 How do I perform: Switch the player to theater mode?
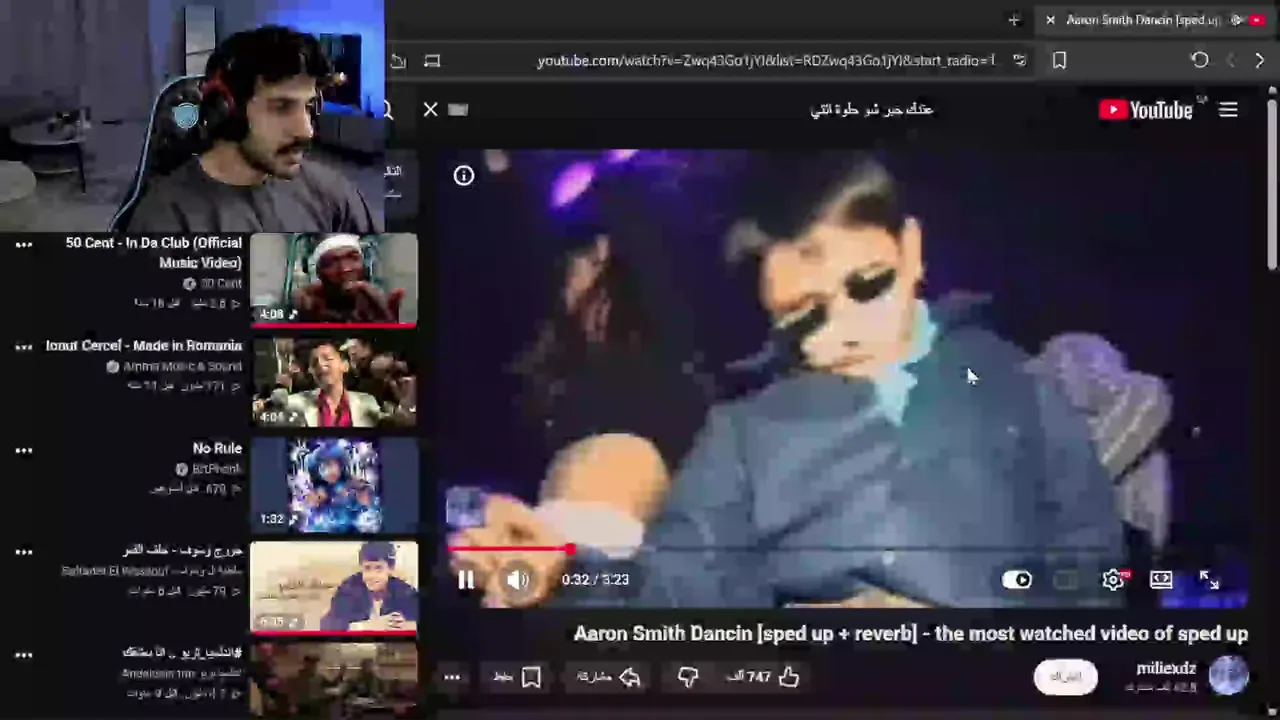coord(1161,580)
